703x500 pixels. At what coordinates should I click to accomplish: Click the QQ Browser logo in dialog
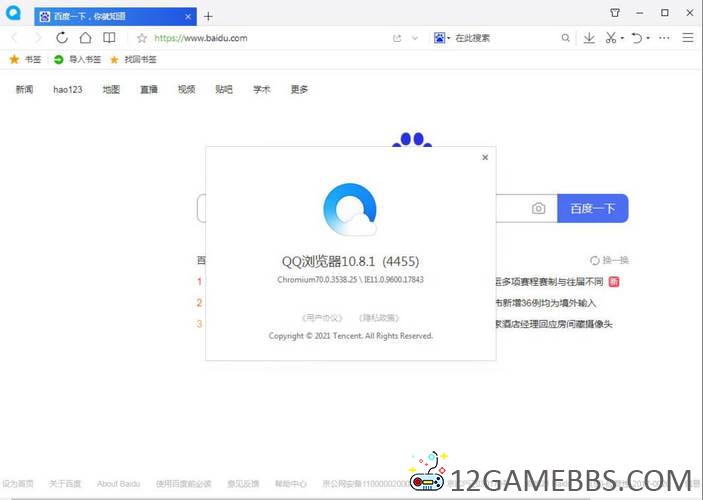coord(350,209)
